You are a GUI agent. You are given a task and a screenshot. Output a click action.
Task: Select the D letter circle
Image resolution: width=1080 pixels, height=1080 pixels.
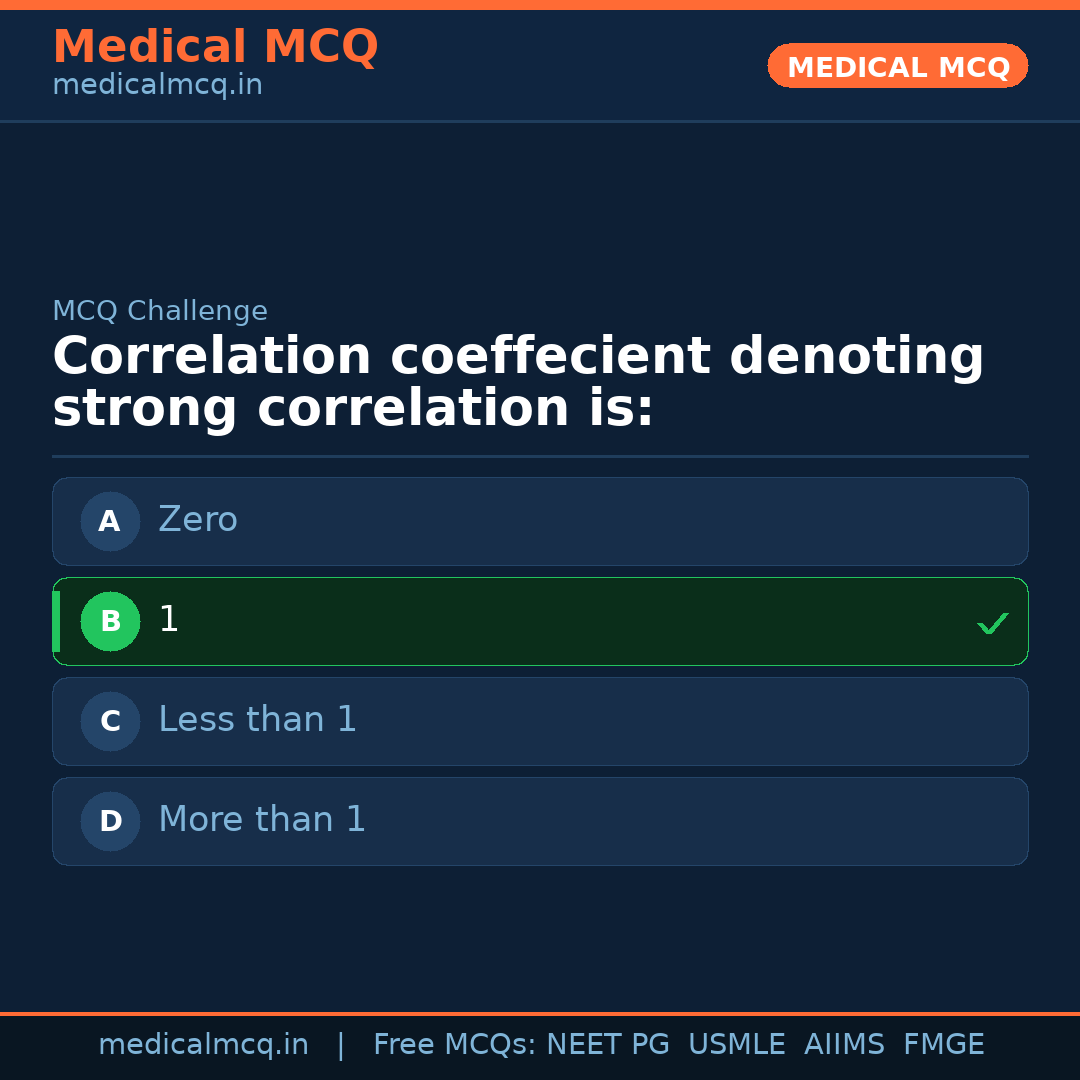tap(110, 821)
